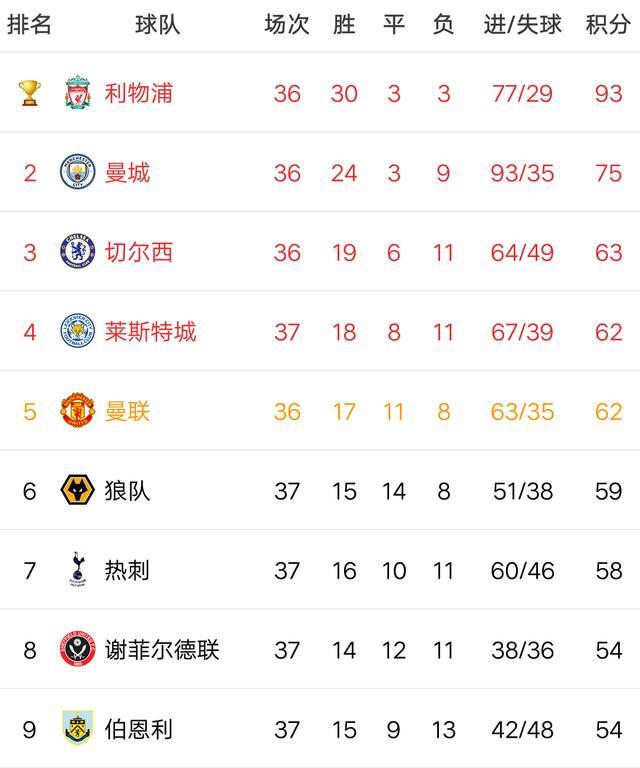The image size is (640, 768).
Task: Click the gold trophy icon for first place
Action: pos(29,93)
